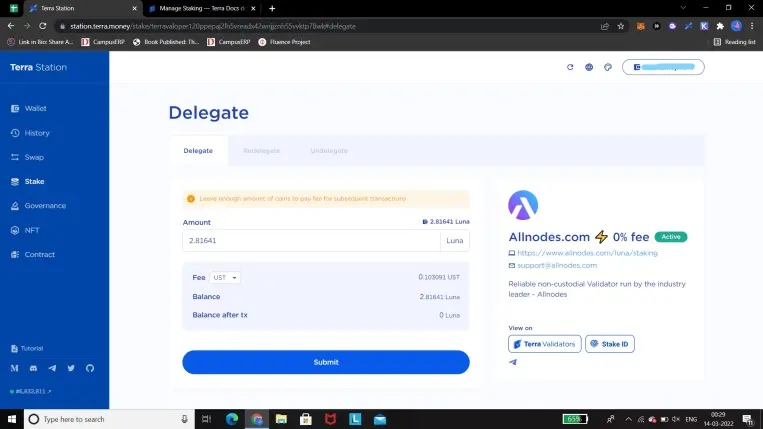Go back in browser
Screen dimensions: 763x429
11,26
